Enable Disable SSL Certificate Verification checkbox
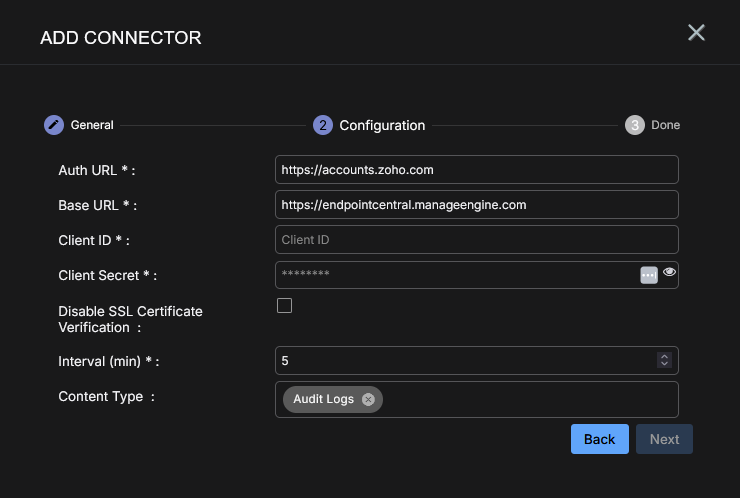 [x=284, y=306]
